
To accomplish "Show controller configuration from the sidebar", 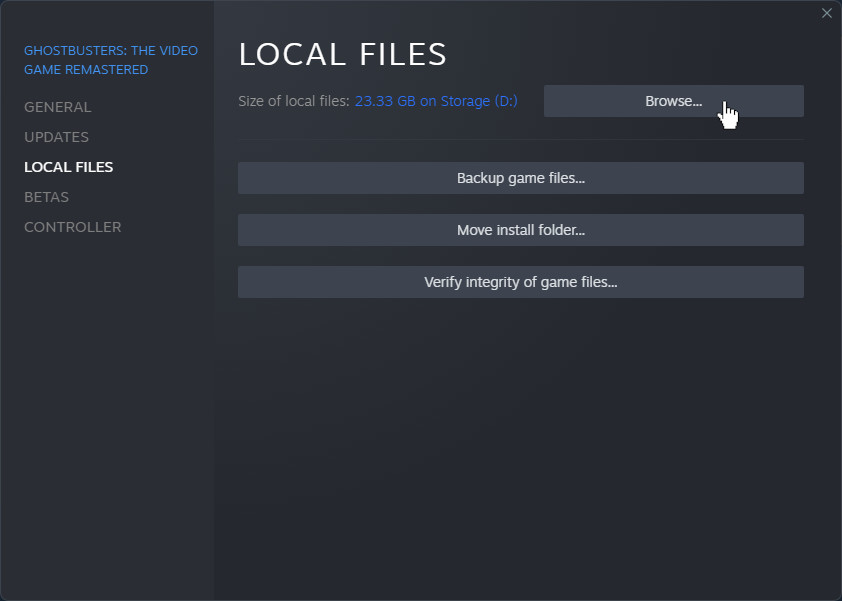I will click(x=72, y=227).
